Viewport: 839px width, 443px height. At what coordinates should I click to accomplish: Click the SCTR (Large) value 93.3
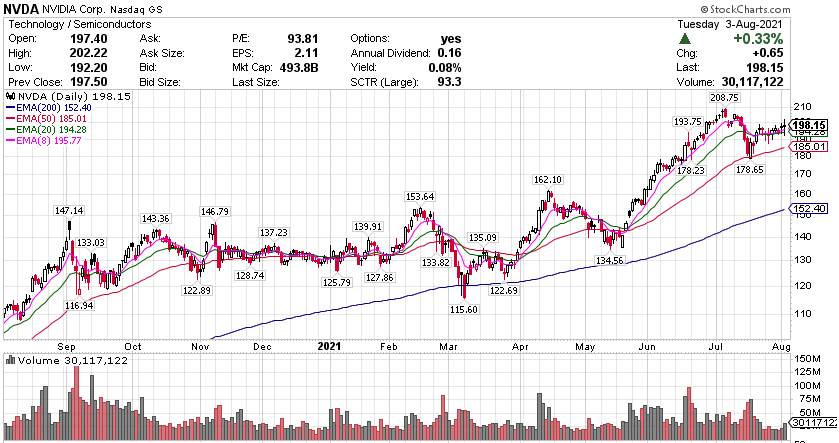click(x=449, y=82)
